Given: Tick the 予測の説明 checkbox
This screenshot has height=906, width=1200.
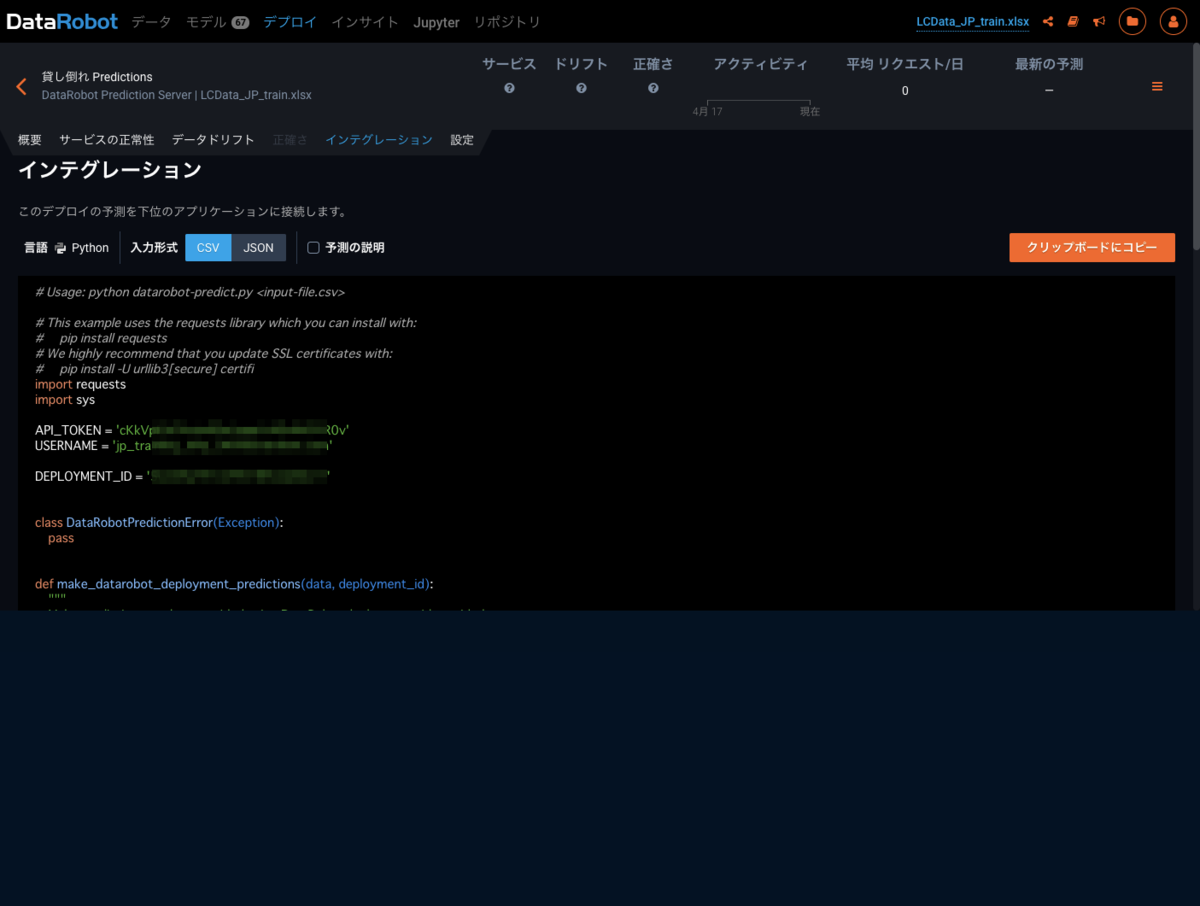Looking at the screenshot, I should click(313, 248).
